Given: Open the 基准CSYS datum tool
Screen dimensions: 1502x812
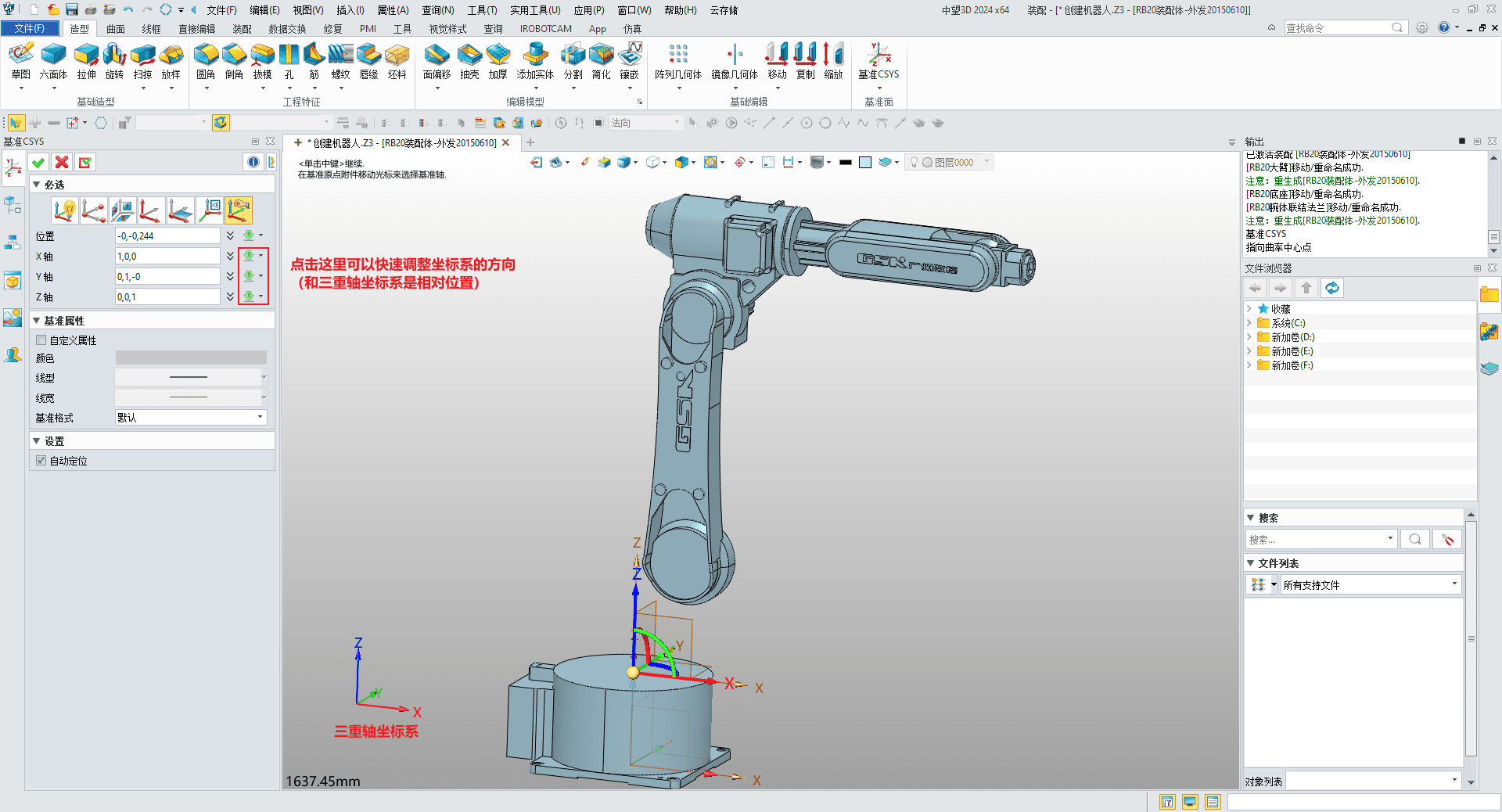Looking at the screenshot, I should tap(879, 61).
